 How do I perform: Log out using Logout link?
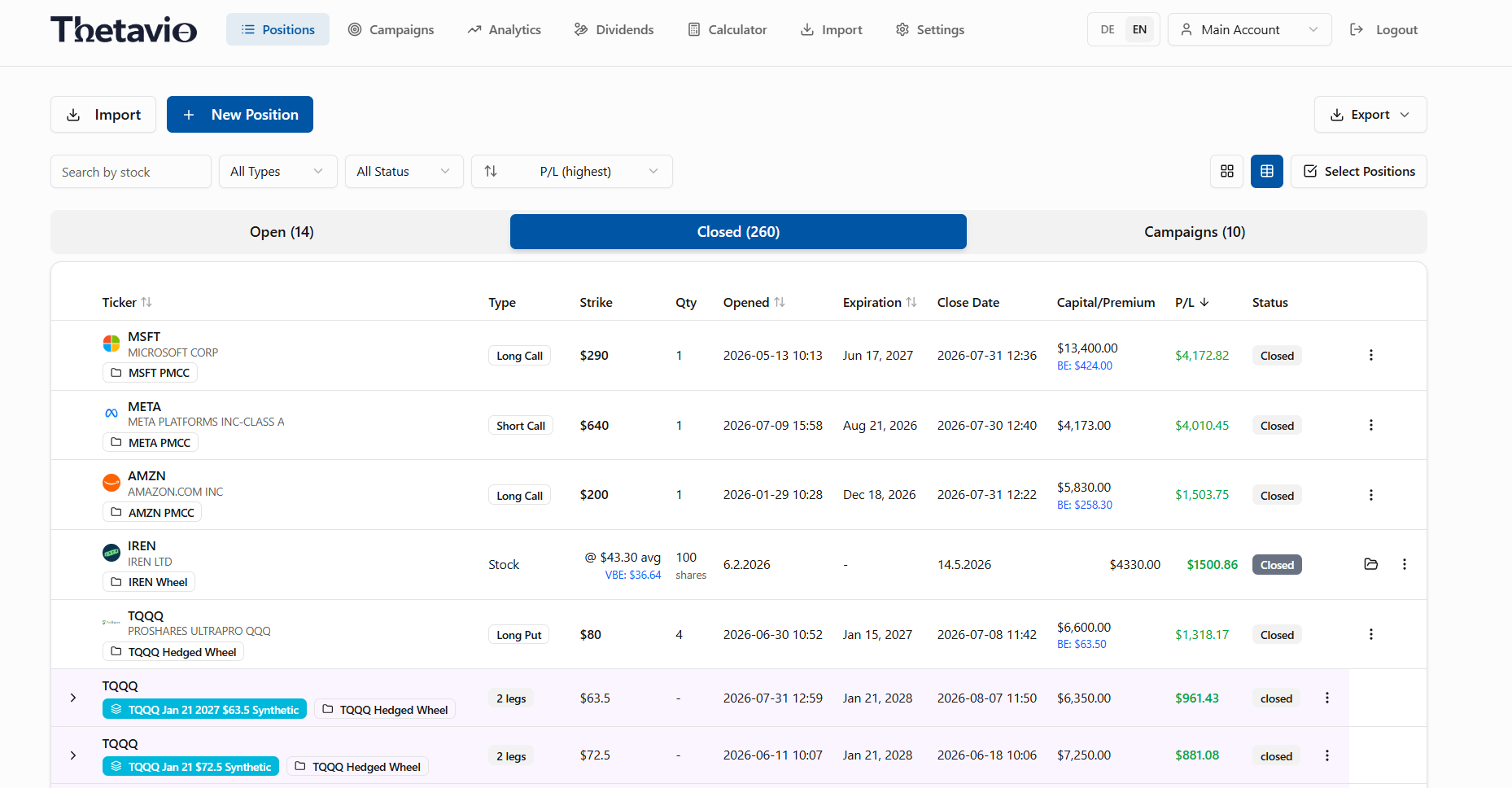point(1383,29)
